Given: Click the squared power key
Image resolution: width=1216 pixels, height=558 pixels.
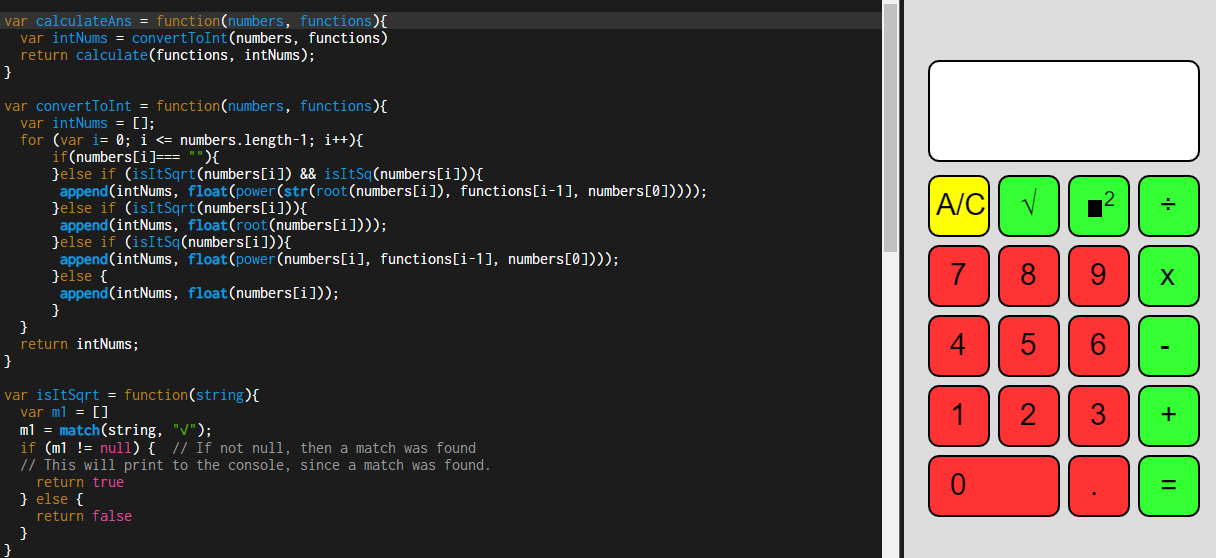Looking at the screenshot, I should coord(1099,206).
